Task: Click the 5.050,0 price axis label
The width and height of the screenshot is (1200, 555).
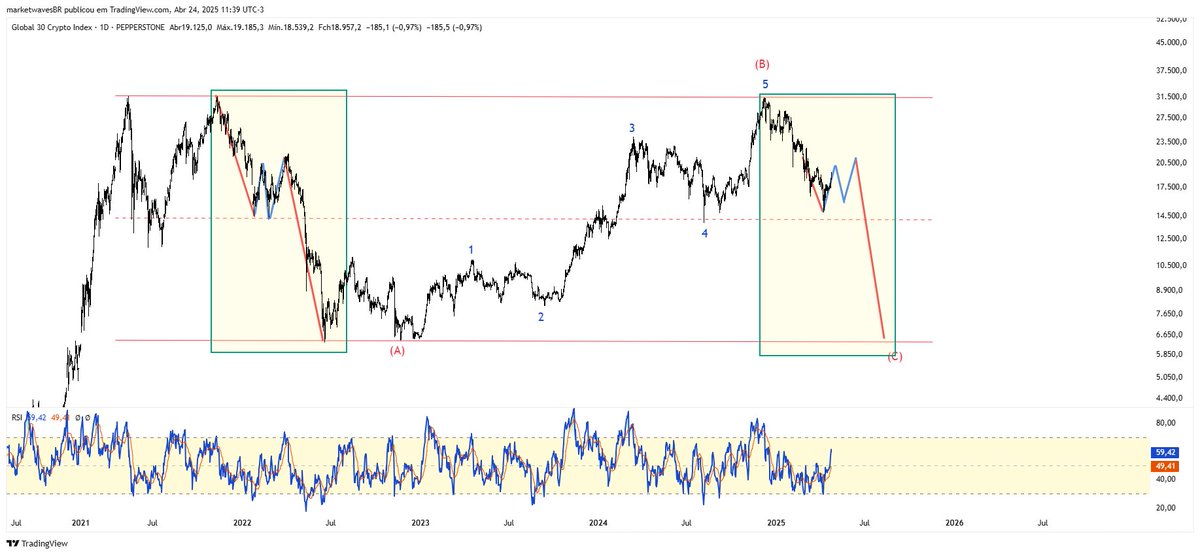Action: tap(1168, 377)
